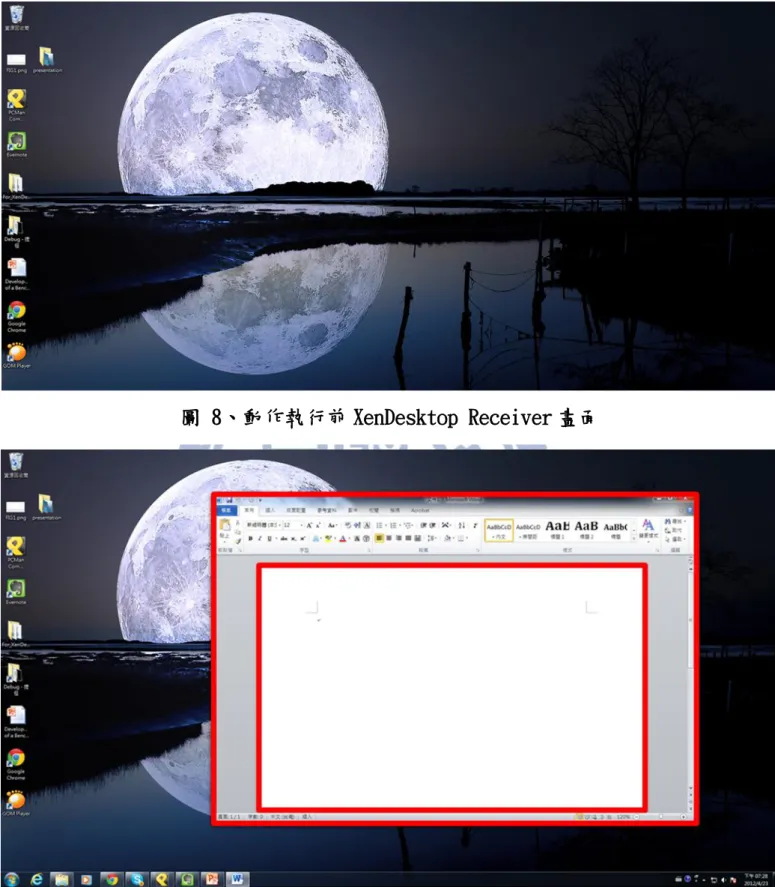
Task: Expand the numbered list style arrow
Action: pos(401,525)
